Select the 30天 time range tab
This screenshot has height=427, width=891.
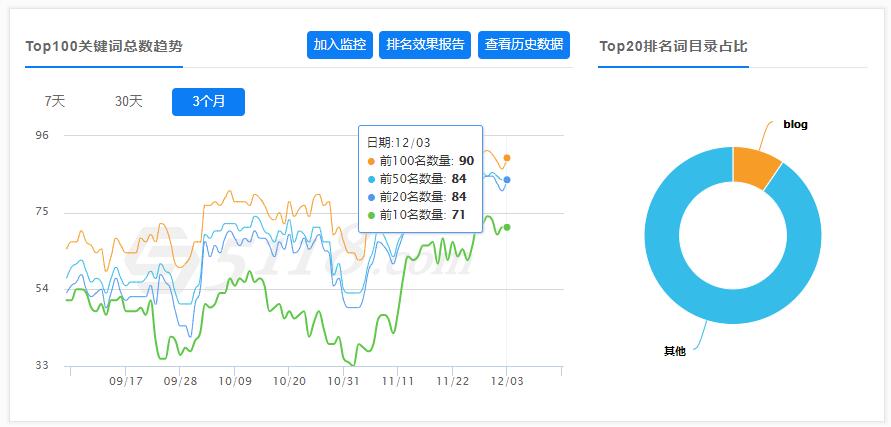(x=129, y=101)
